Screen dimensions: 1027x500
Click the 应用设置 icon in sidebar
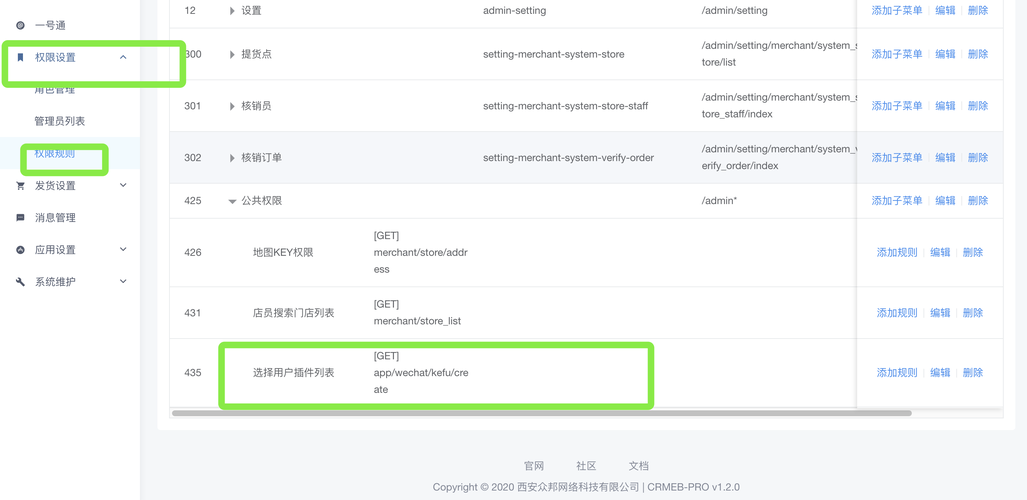tap(20, 250)
